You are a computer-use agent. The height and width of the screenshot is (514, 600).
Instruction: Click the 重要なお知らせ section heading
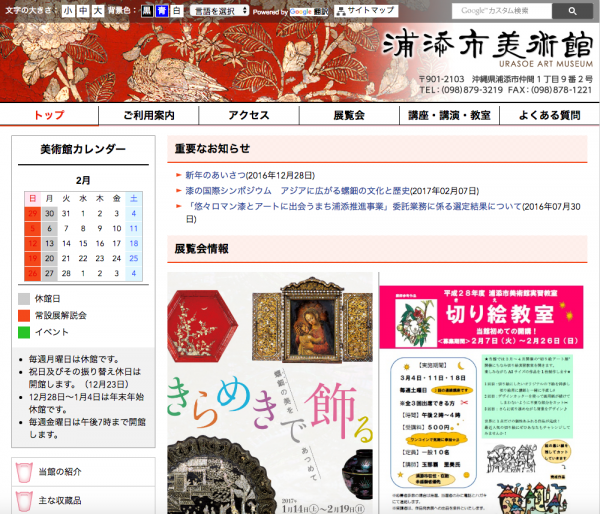(x=212, y=148)
